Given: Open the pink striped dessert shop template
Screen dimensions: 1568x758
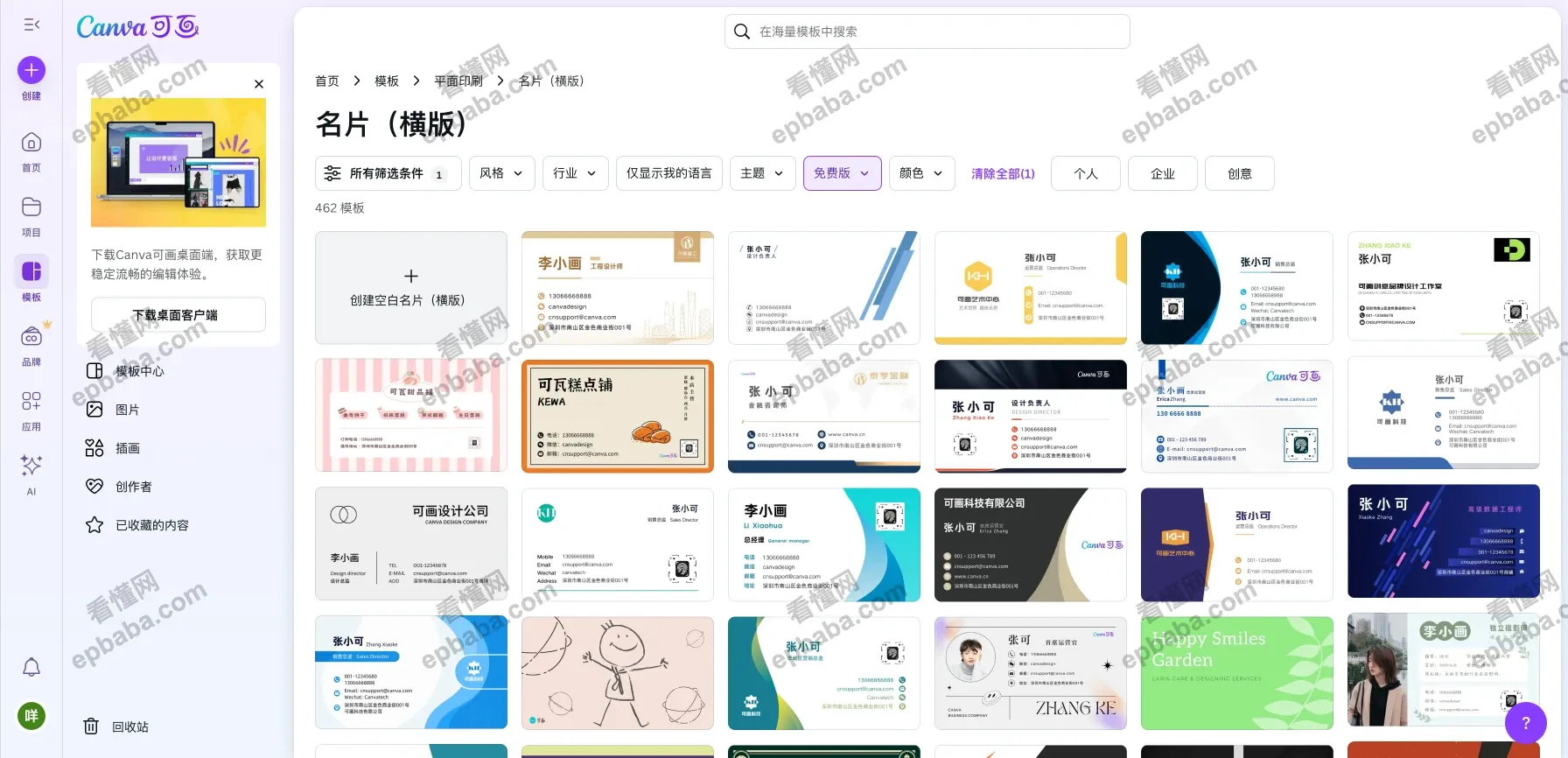Looking at the screenshot, I should (x=411, y=416).
